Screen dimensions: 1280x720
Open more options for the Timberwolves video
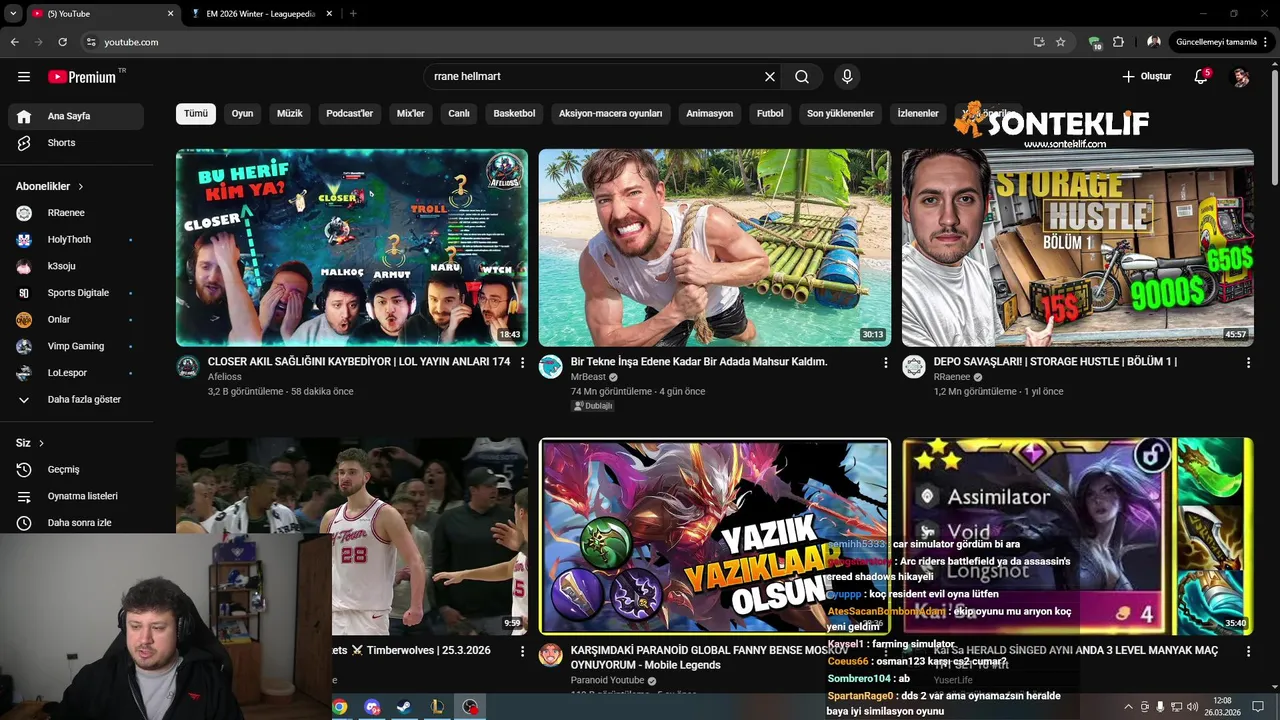click(522, 650)
